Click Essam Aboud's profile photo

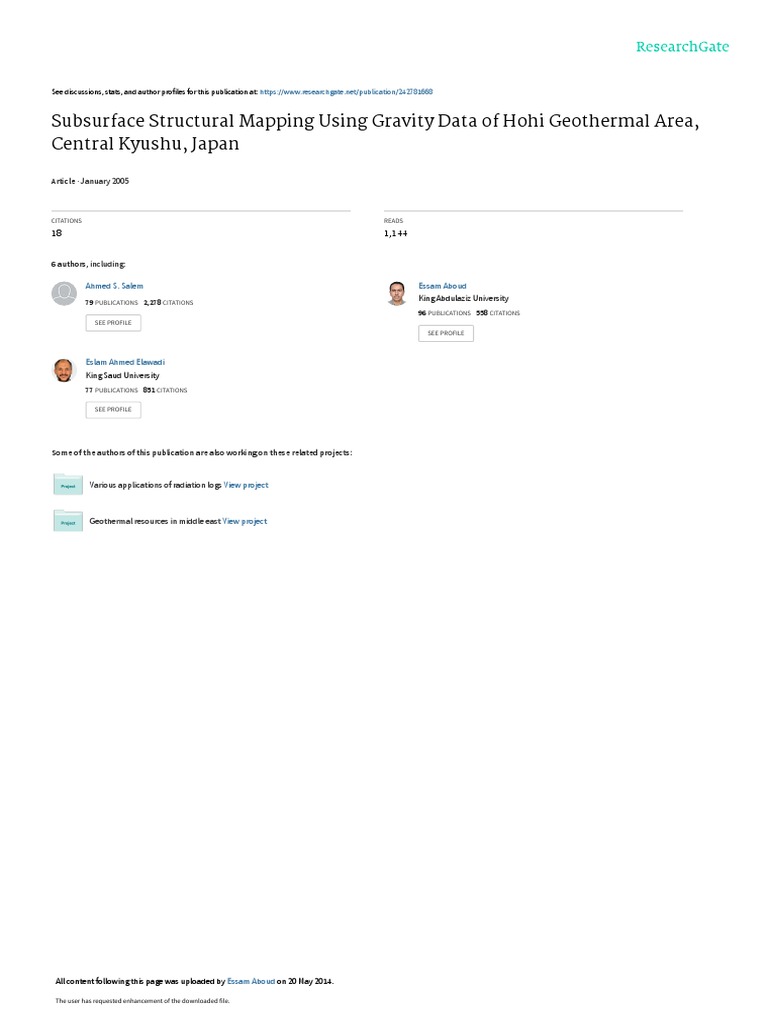[x=397, y=292]
